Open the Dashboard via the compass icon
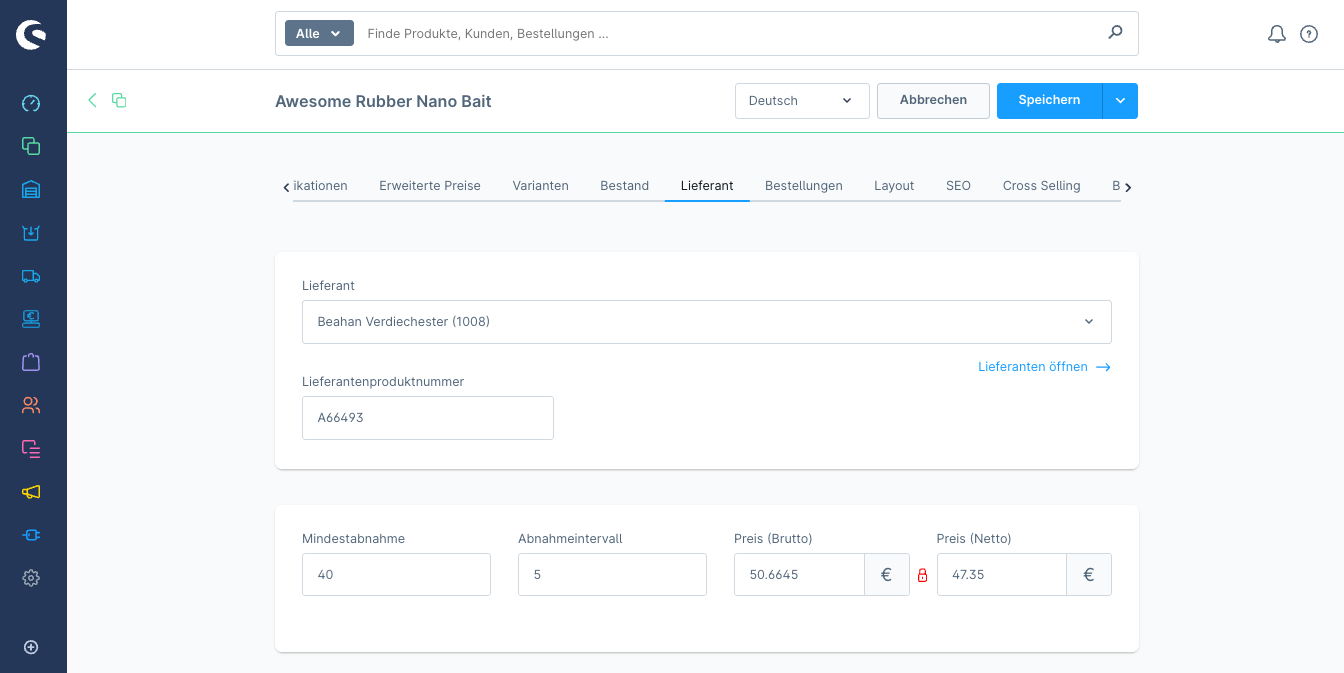This screenshot has height=673, width=1344. point(31,103)
